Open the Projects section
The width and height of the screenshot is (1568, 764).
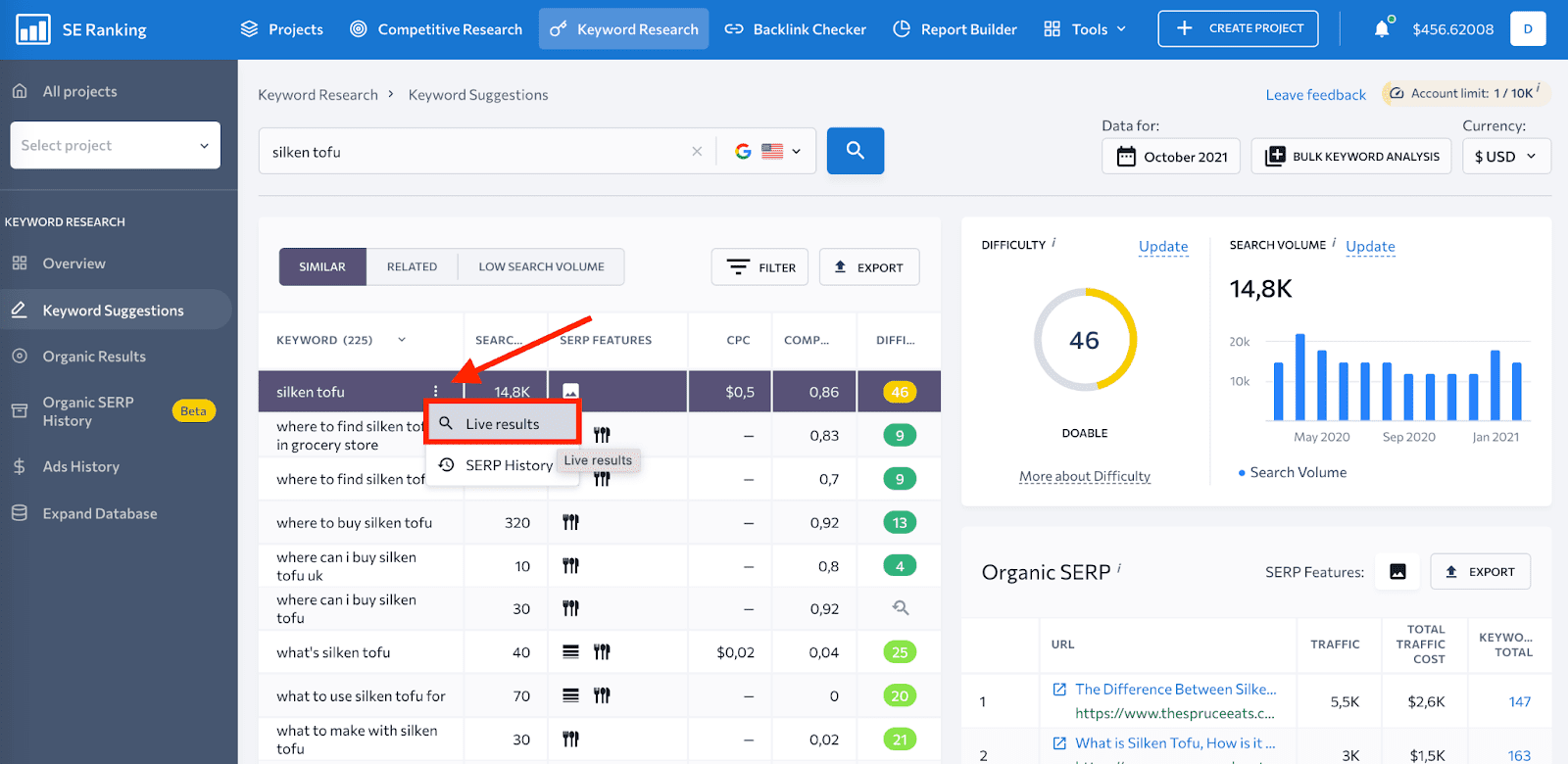point(282,29)
